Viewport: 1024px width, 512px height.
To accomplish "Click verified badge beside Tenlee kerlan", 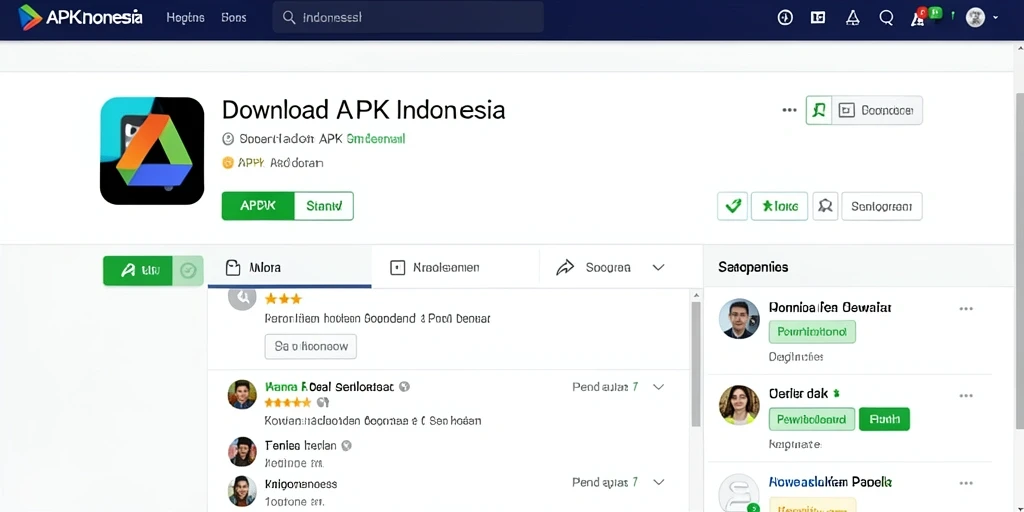I will (x=347, y=445).
